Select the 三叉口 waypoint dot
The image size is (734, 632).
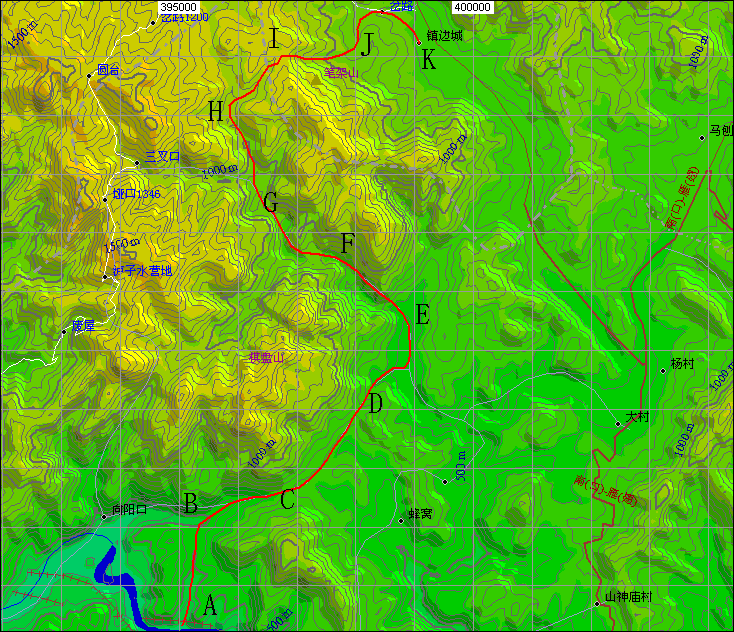coord(137,162)
